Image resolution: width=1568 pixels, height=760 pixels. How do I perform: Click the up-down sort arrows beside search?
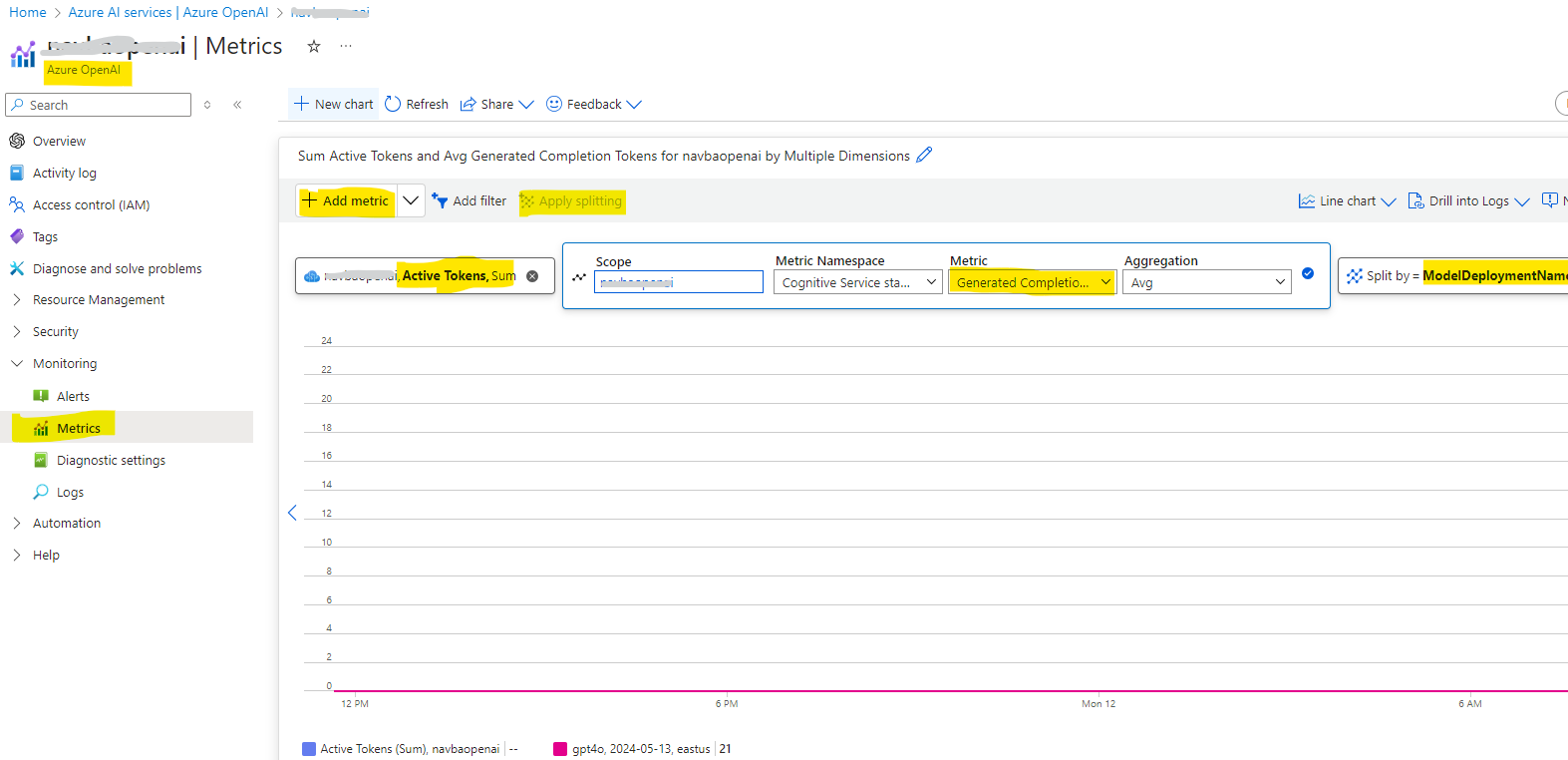pos(207,105)
